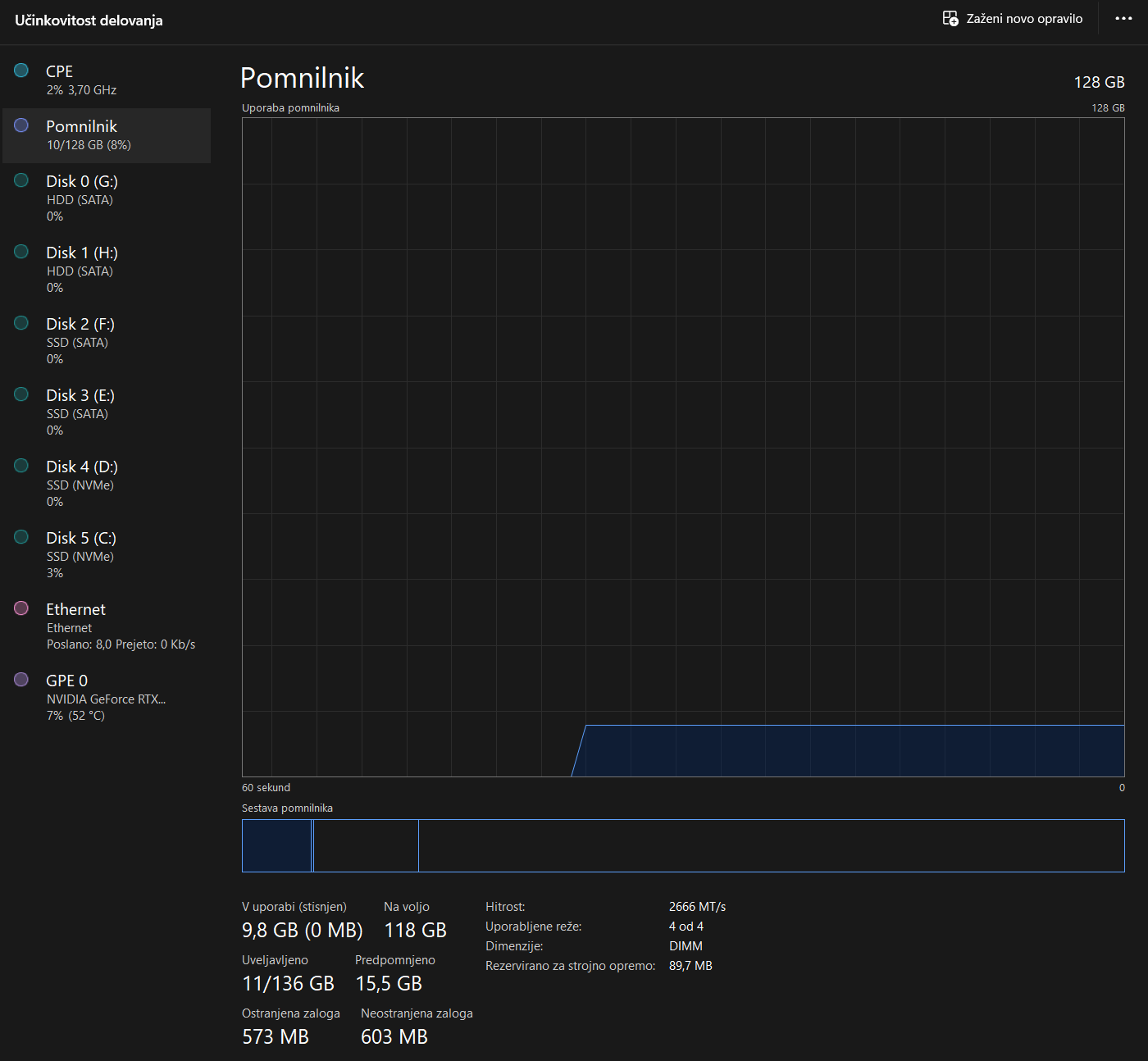Open Disk 4 (D:) NVMe performance view
Image resolution: width=1148 pixels, height=1061 pixels.
click(x=107, y=484)
